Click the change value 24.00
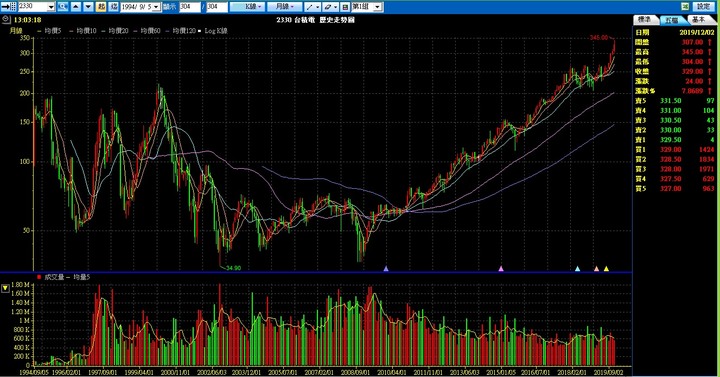The image size is (720, 377). (x=694, y=81)
